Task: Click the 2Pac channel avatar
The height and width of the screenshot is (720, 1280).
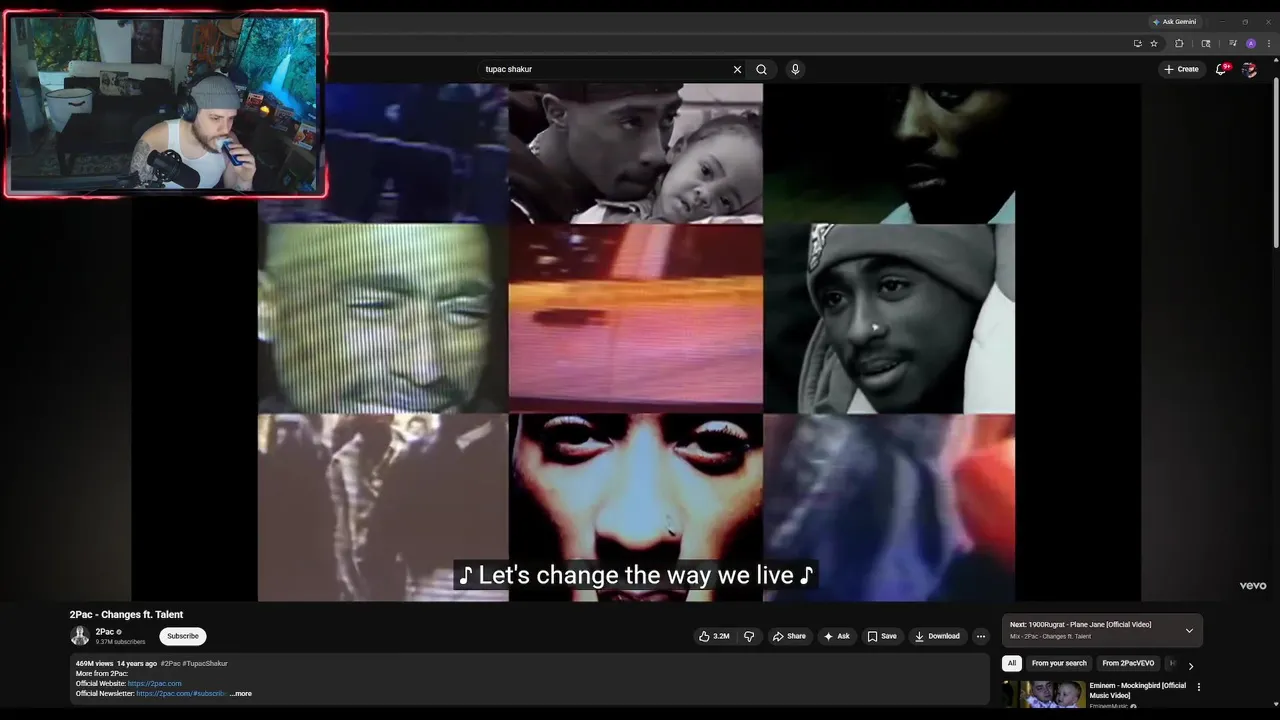Action: tap(80, 636)
